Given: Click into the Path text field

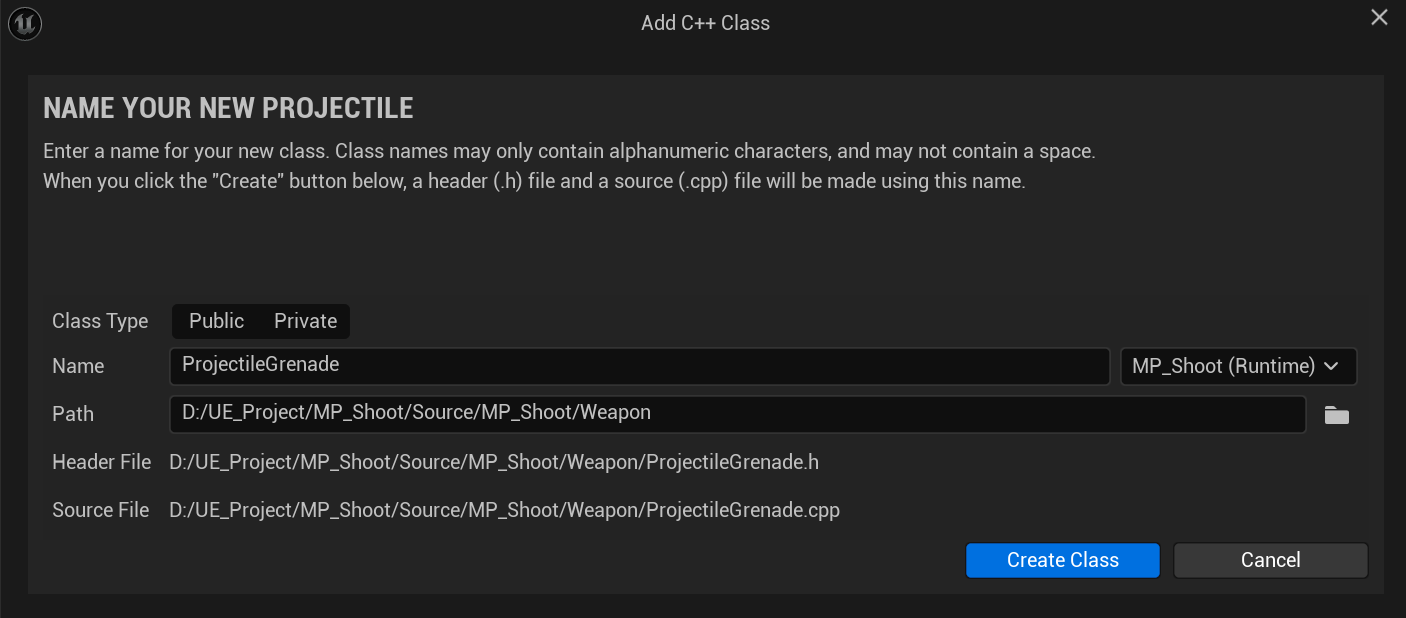Looking at the screenshot, I should coord(737,413).
